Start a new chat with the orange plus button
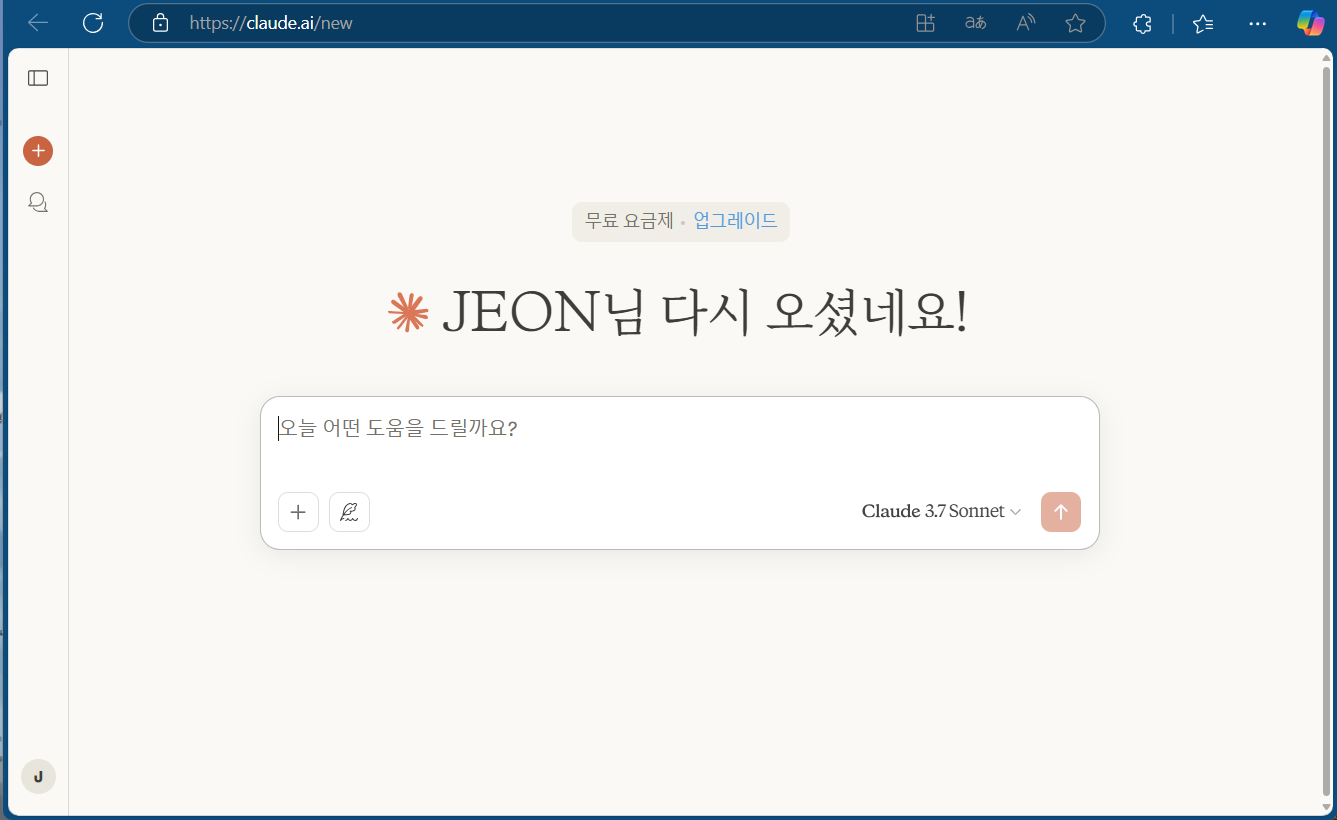1337x820 pixels. (38, 151)
